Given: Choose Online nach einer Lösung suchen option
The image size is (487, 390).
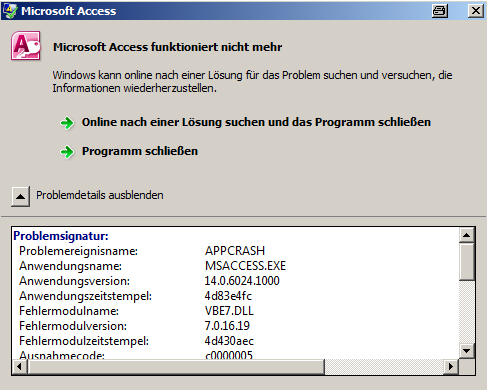Looking at the screenshot, I should tap(256, 122).
